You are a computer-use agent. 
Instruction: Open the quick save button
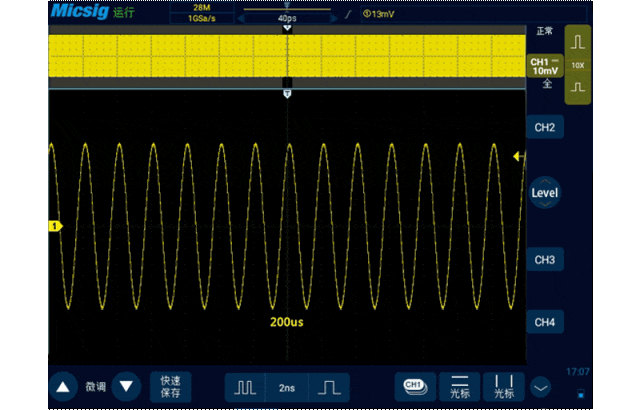point(170,387)
